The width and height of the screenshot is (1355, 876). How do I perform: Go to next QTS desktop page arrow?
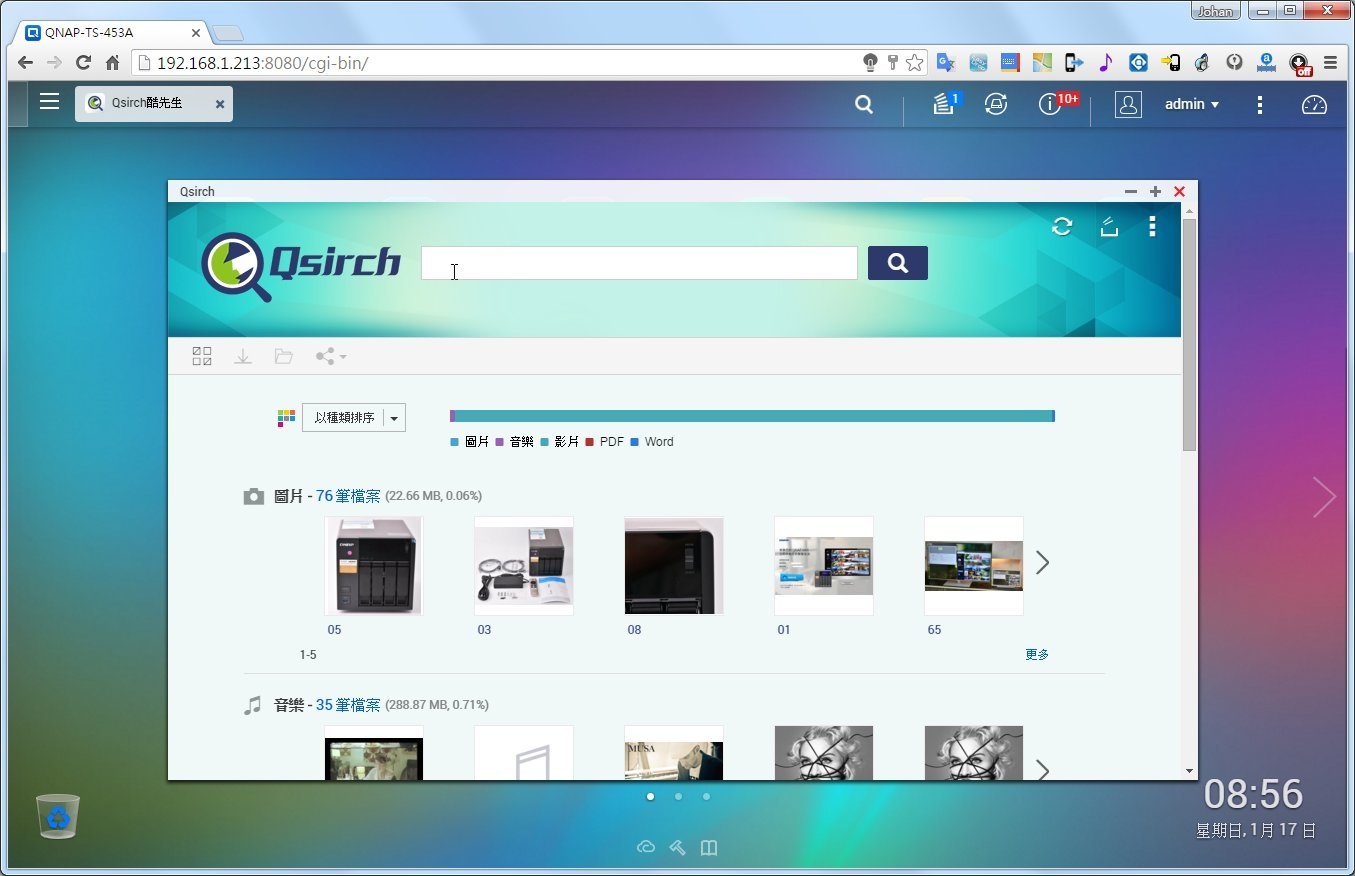[1324, 497]
